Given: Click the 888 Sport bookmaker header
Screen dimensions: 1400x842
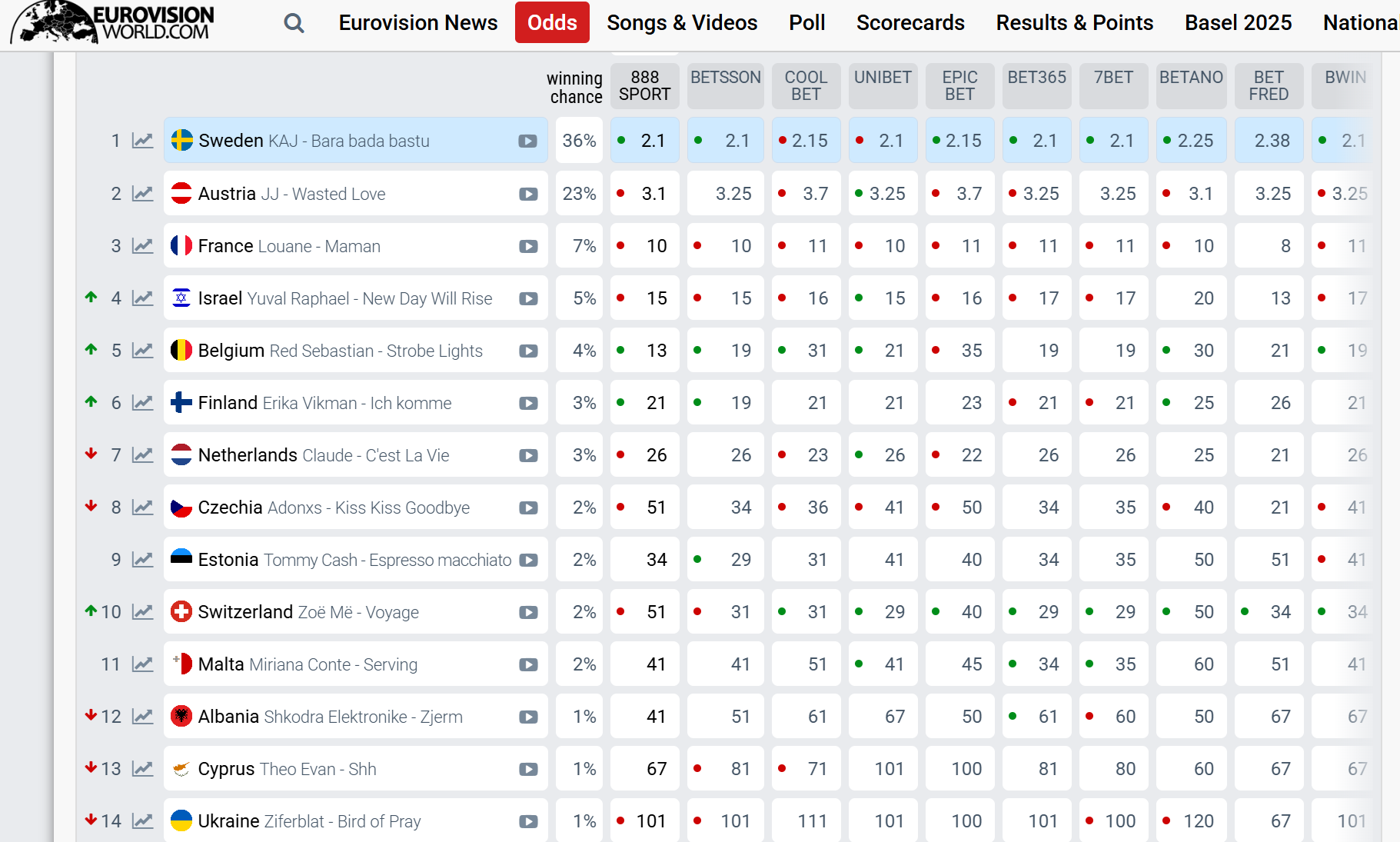Looking at the screenshot, I should coord(644,86).
